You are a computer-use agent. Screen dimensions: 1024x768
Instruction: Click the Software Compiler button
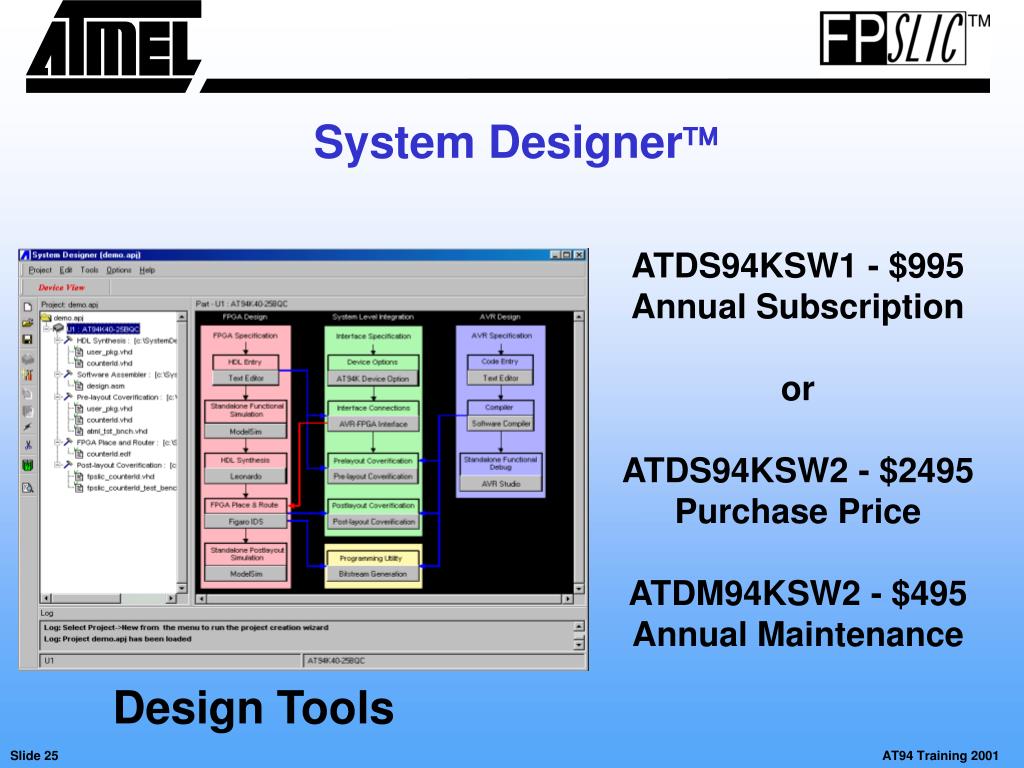(500, 424)
